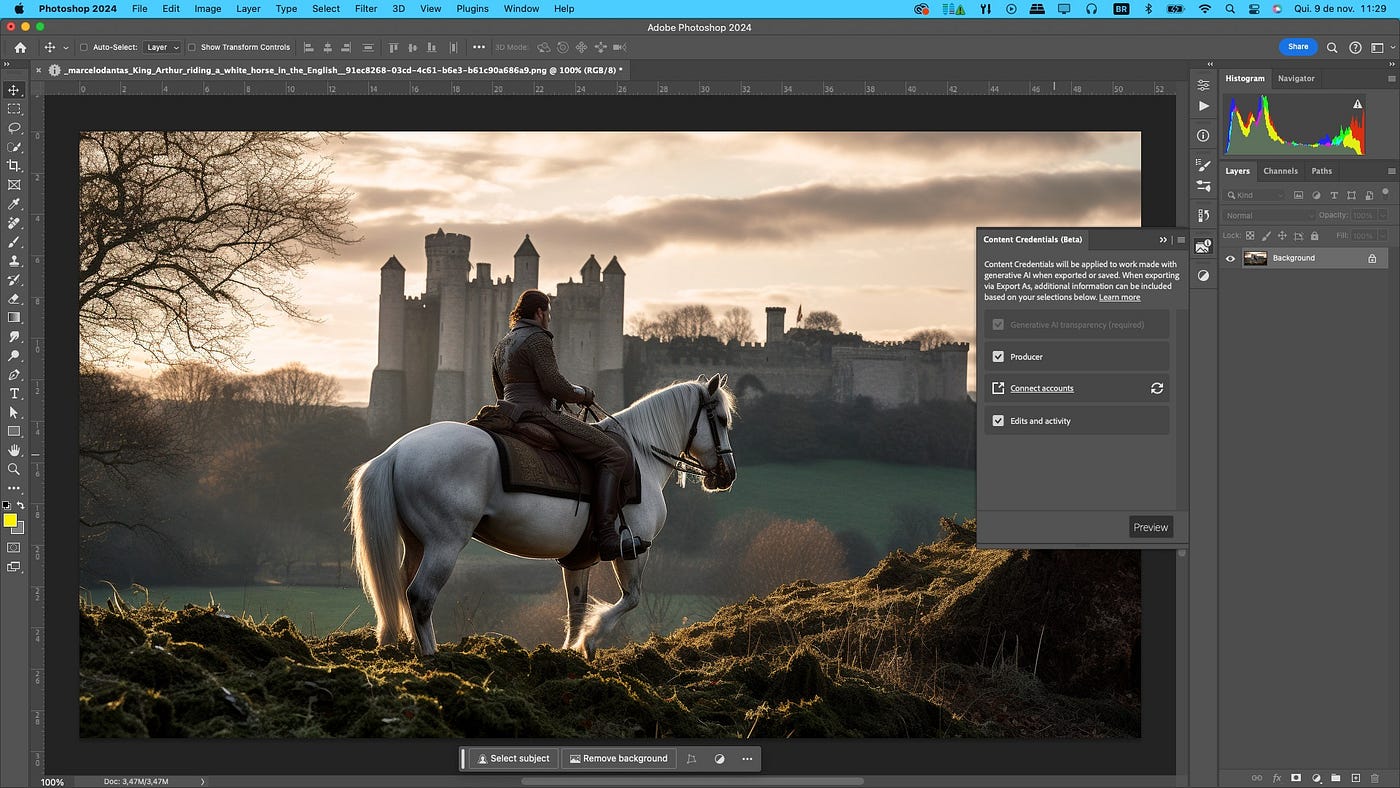Click the yellow foreground color swatch
The image size is (1400, 788).
click(10, 520)
